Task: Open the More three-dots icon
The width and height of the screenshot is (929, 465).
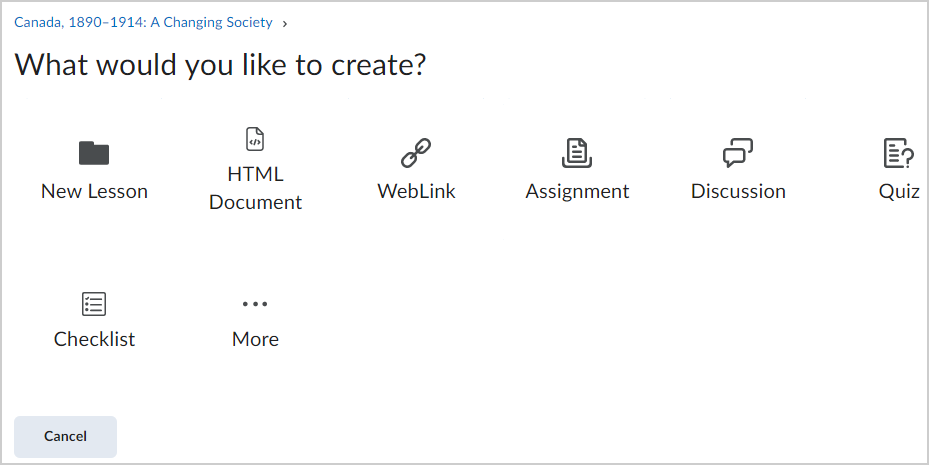Action: (x=255, y=304)
